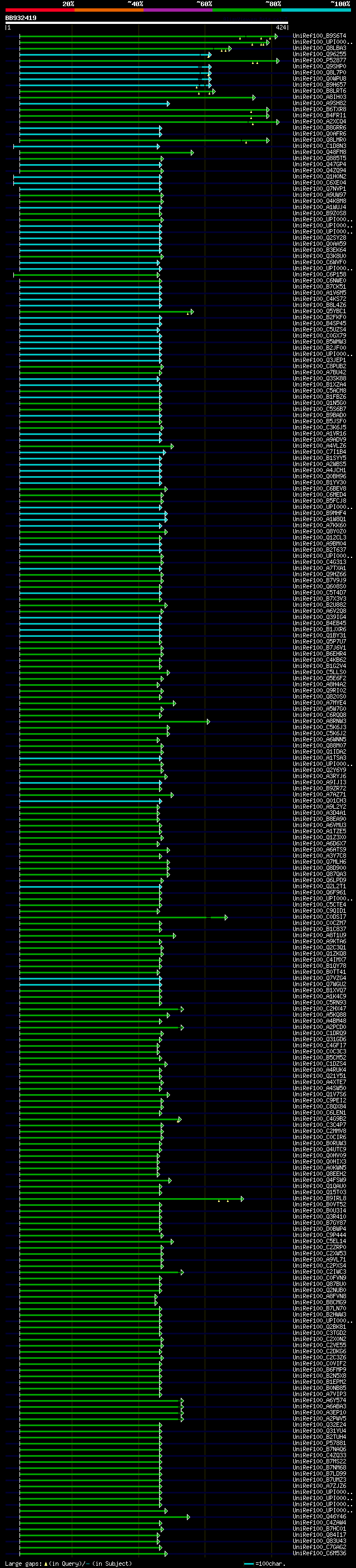Open hit UniRef100_Q2SY28
Image resolution: width=356 pixels, height=1568 pixels.
coord(319,238)
